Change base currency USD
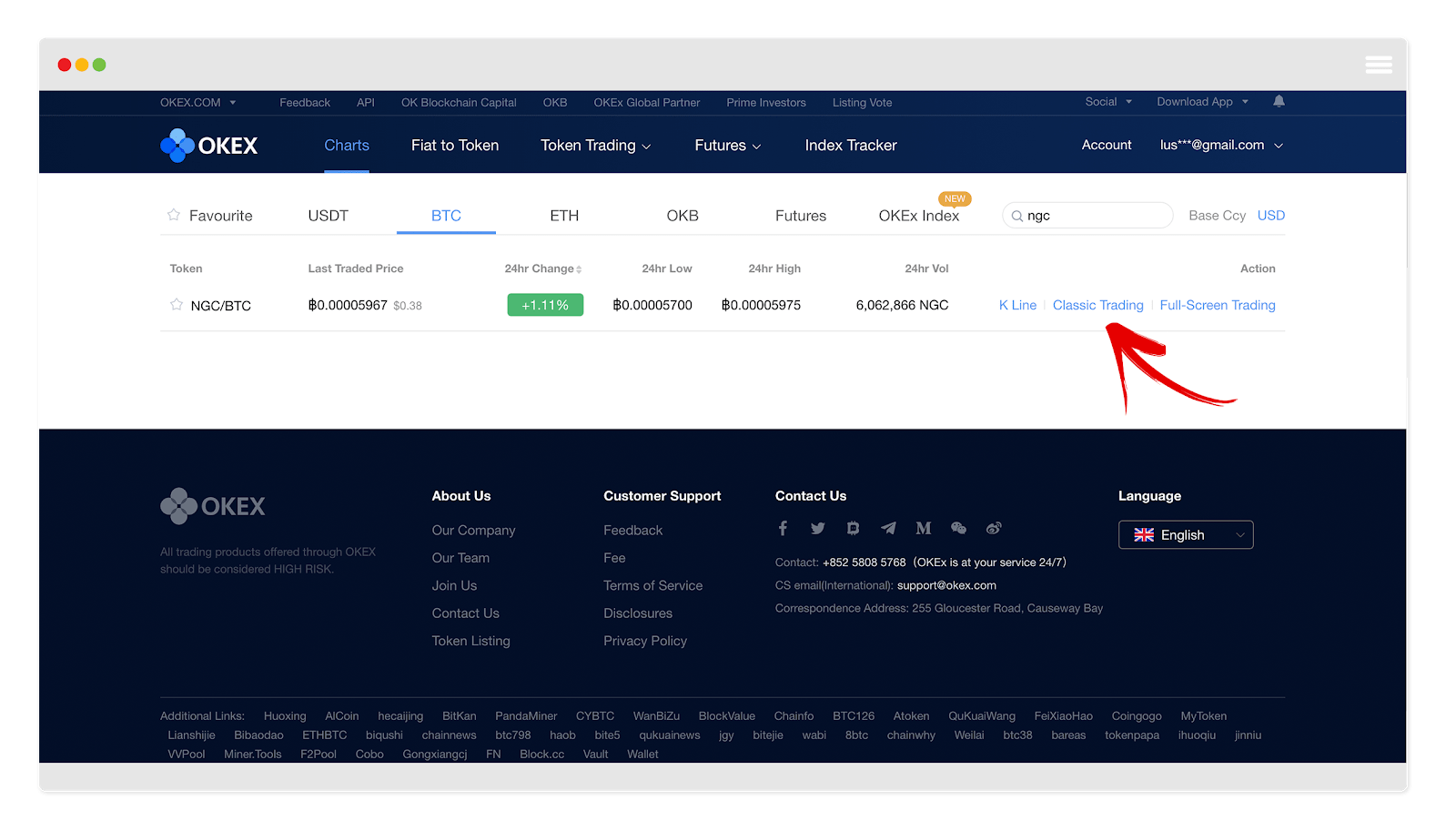Image resolution: width=1456 pixels, height=821 pixels. tap(1271, 216)
